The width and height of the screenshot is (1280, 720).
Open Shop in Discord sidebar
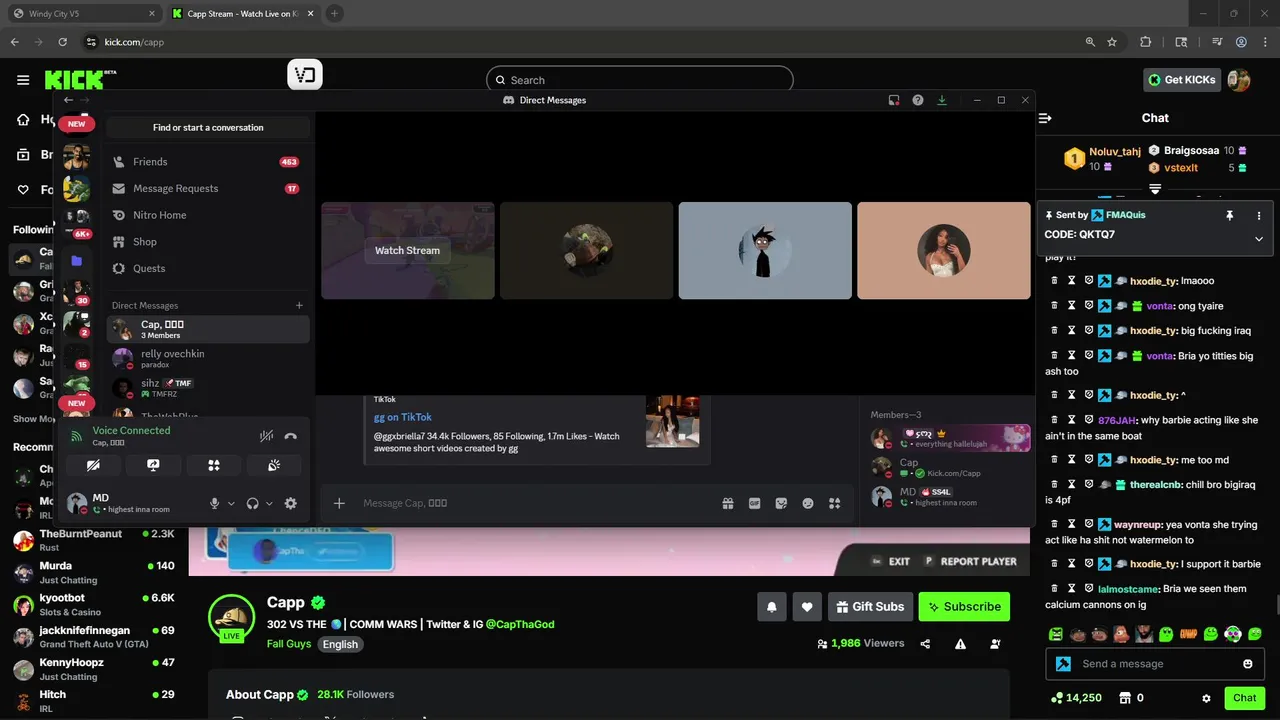pyautogui.click(x=207, y=241)
